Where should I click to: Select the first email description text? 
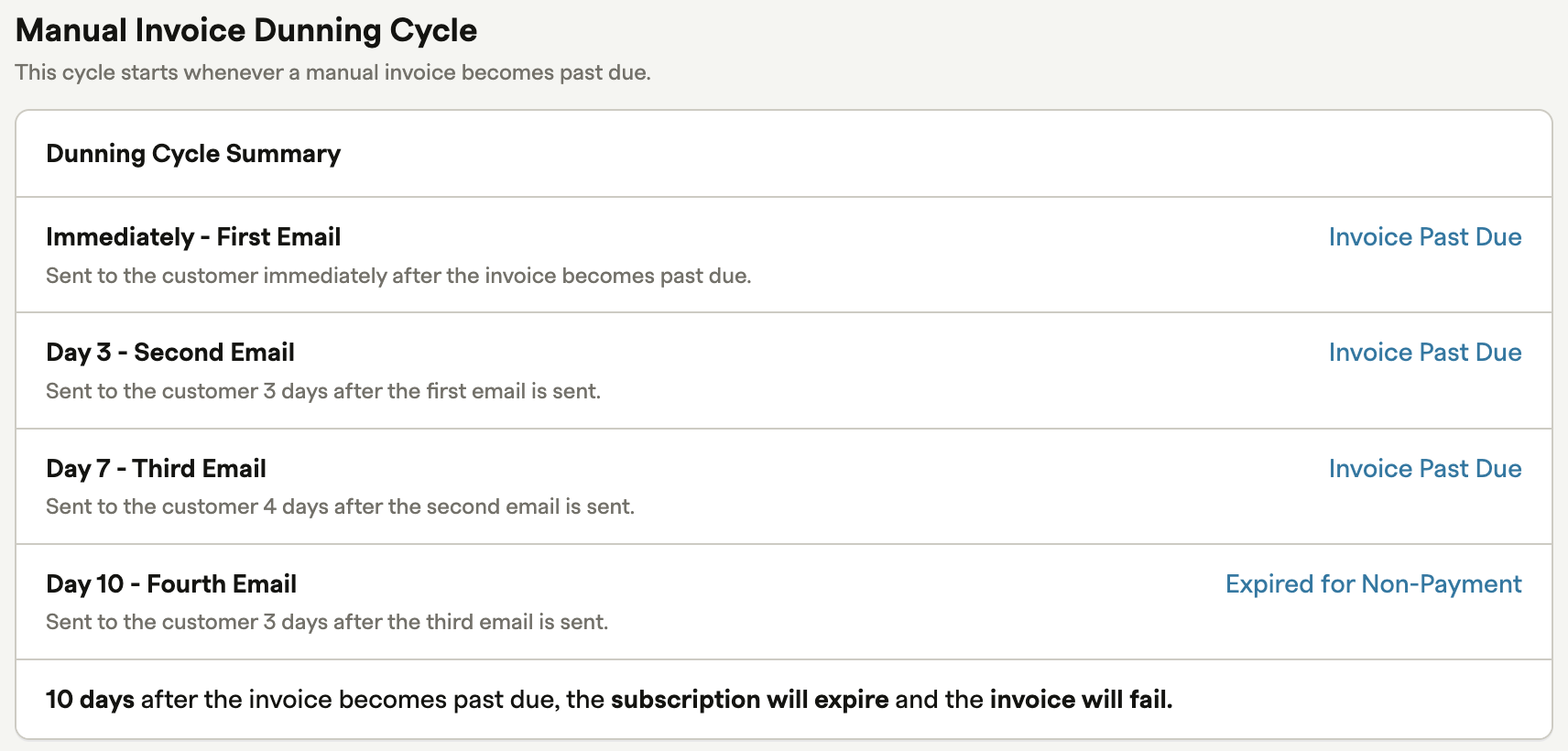pos(398,276)
